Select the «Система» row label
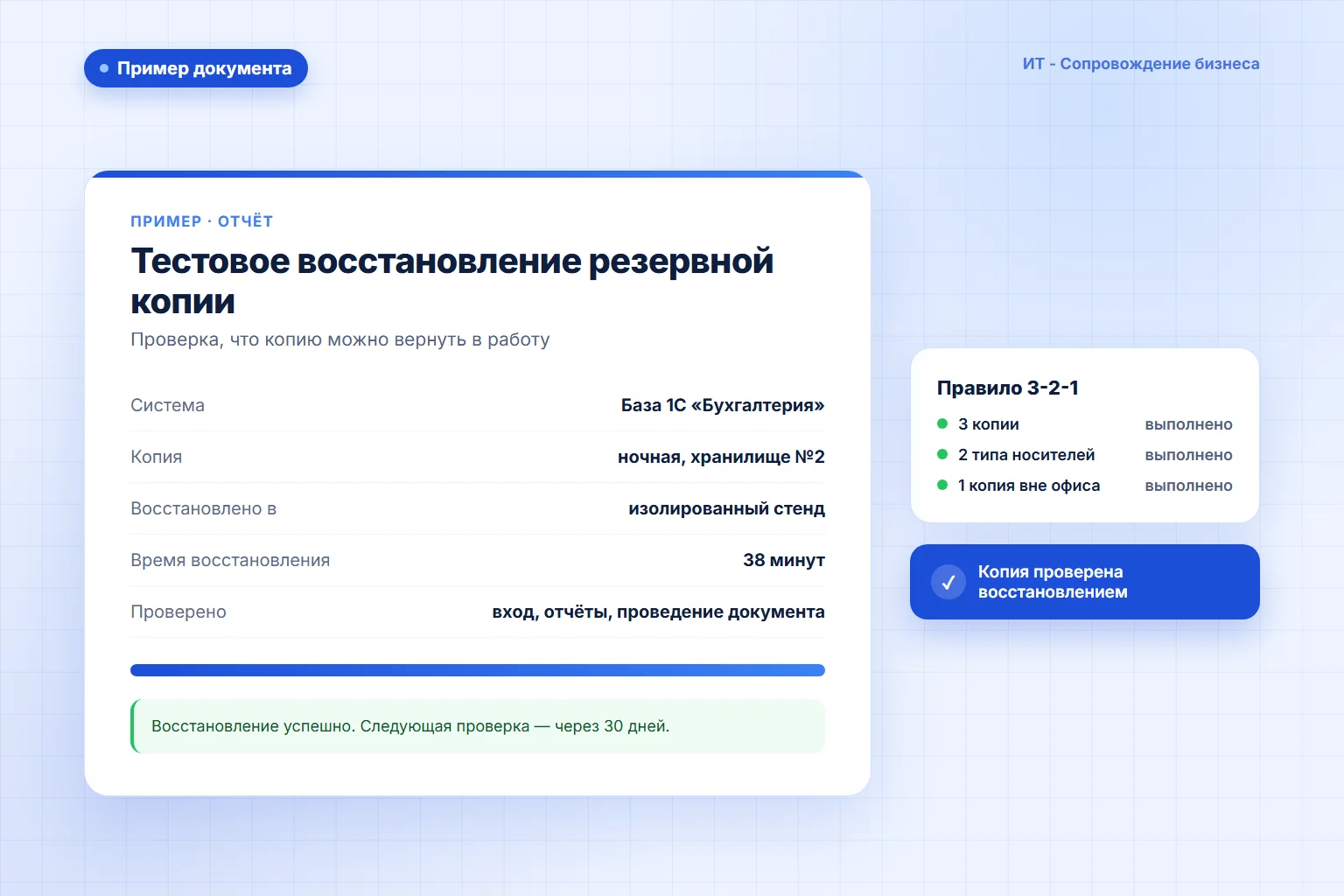 tap(168, 405)
